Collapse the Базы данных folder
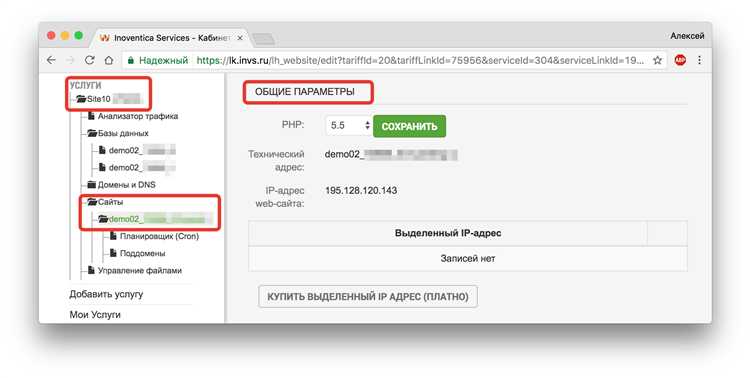The image size is (750, 378). 92,133
